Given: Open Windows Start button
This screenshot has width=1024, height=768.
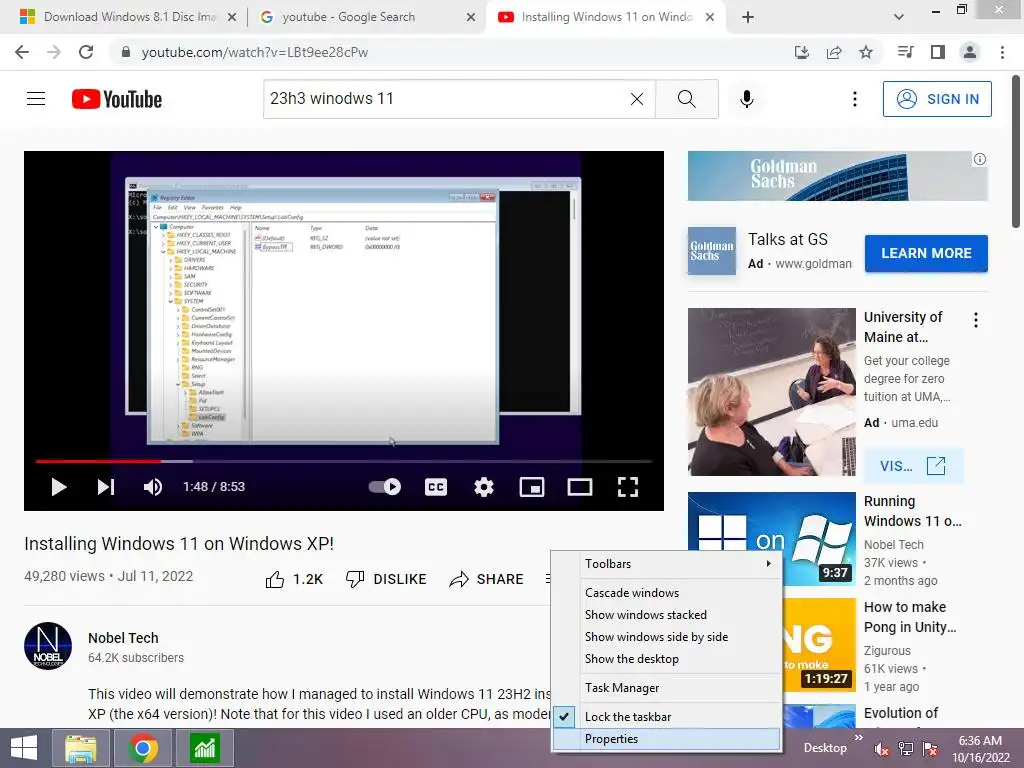Looking at the screenshot, I should coord(24,748).
